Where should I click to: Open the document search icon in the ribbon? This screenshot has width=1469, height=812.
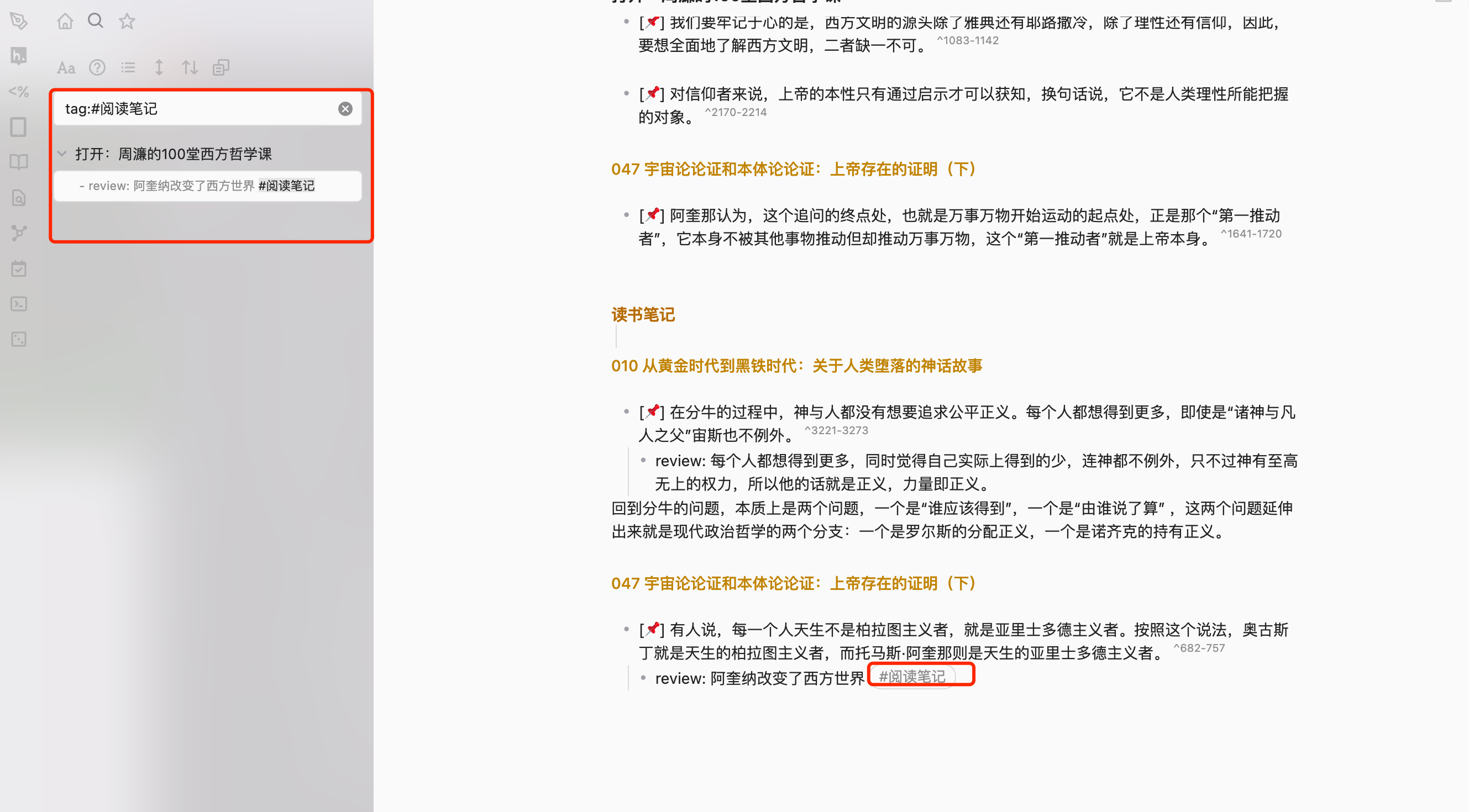click(x=19, y=198)
